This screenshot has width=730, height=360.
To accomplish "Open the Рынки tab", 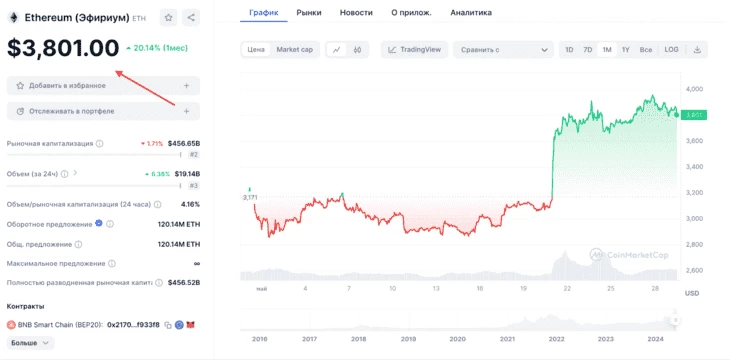I will click(309, 13).
